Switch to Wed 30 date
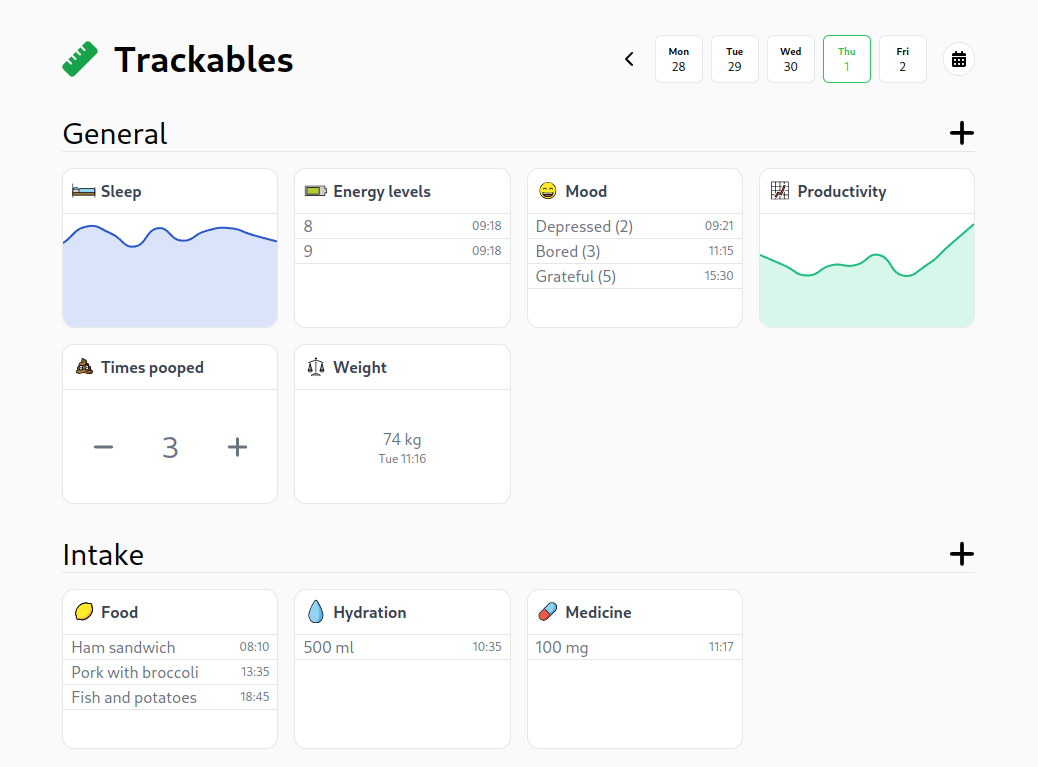 click(790, 59)
